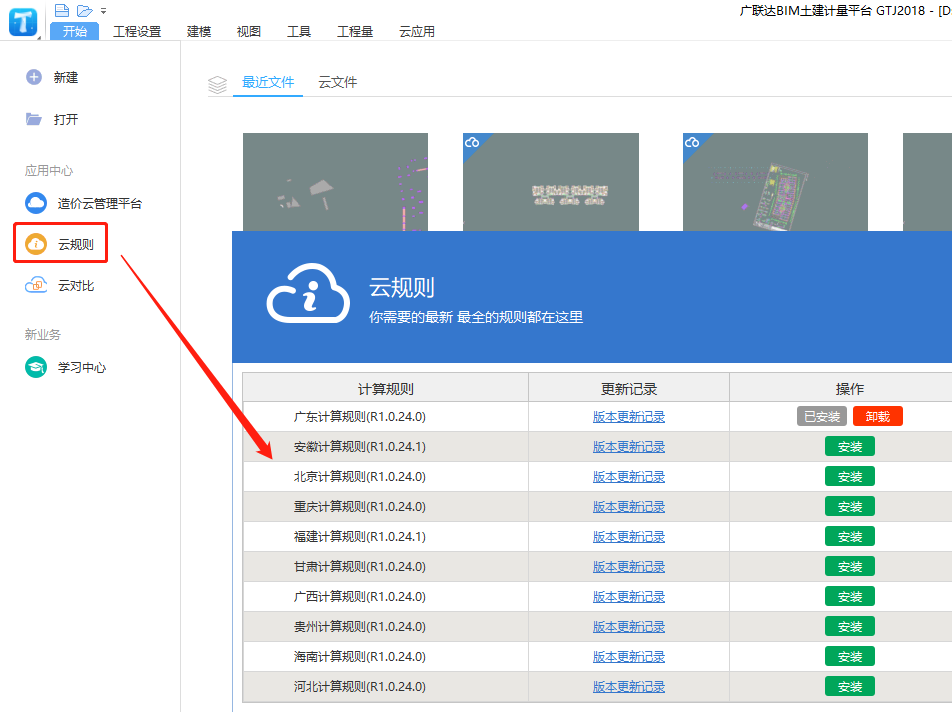This screenshot has width=952, height=712.
Task: Install 重庆计算规则
Action: 849,506
